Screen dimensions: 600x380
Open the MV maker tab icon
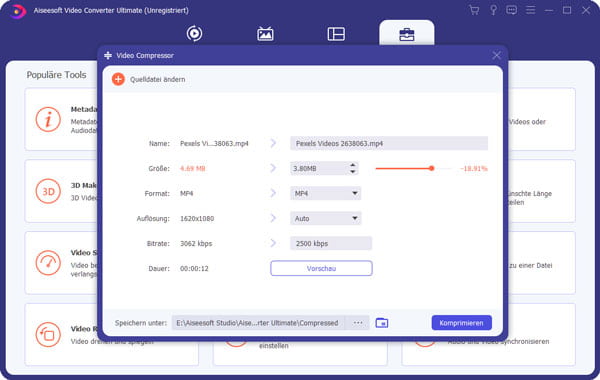(x=265, y=34)
